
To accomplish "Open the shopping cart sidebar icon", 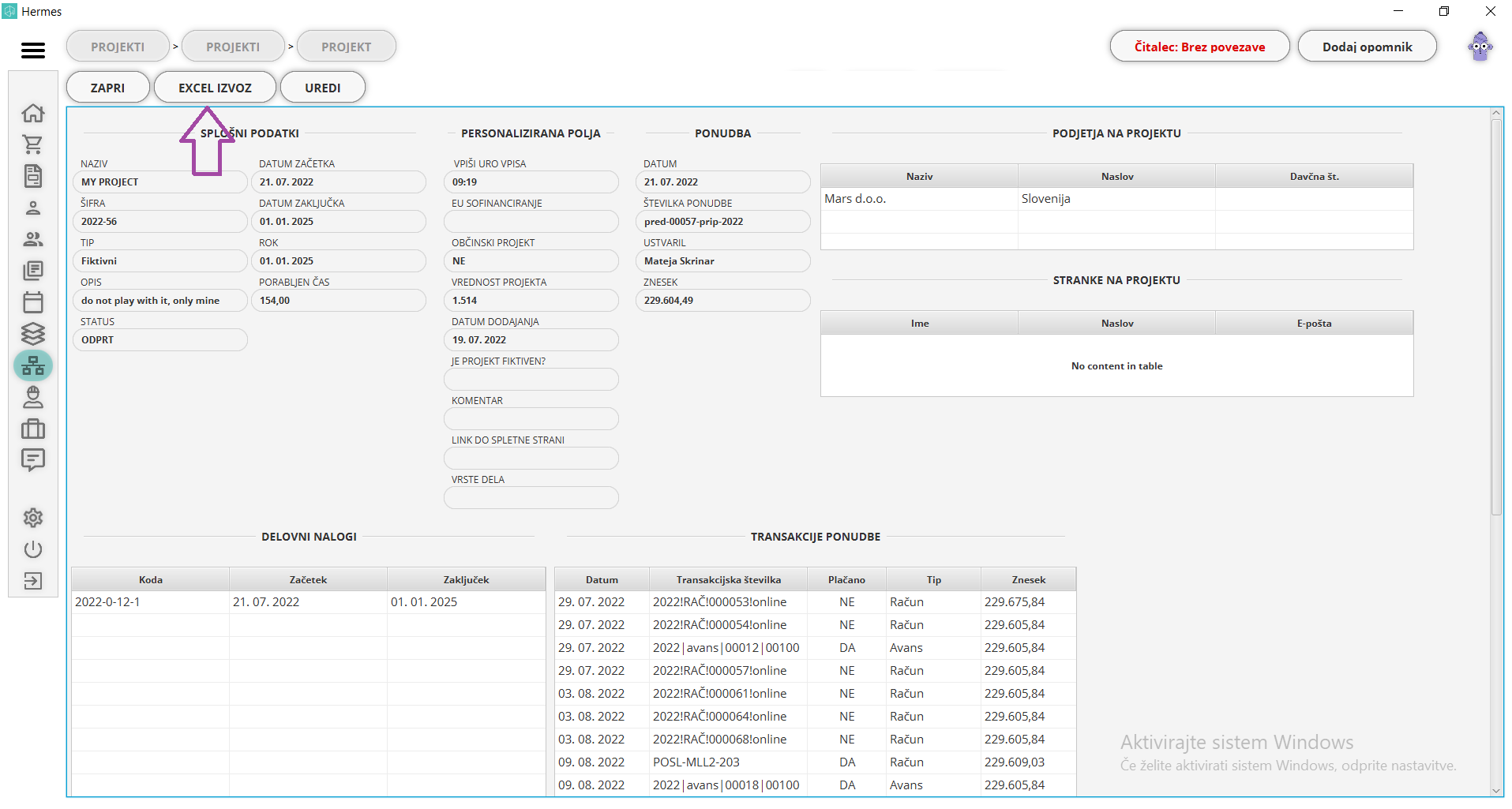I will (32, 144).
